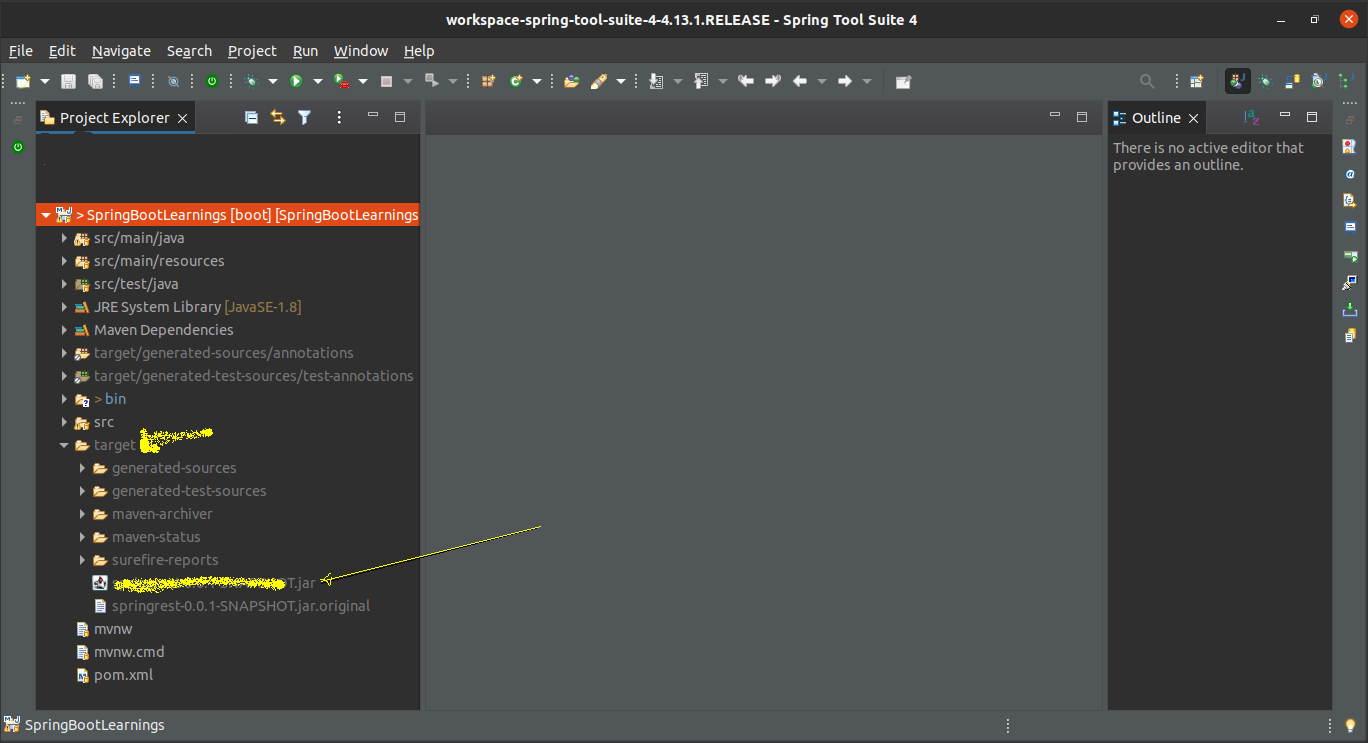Viewport: 1368px width, 743px height.
Task: Click Collapse All in Project Explorer
Action: pos(251,118)
